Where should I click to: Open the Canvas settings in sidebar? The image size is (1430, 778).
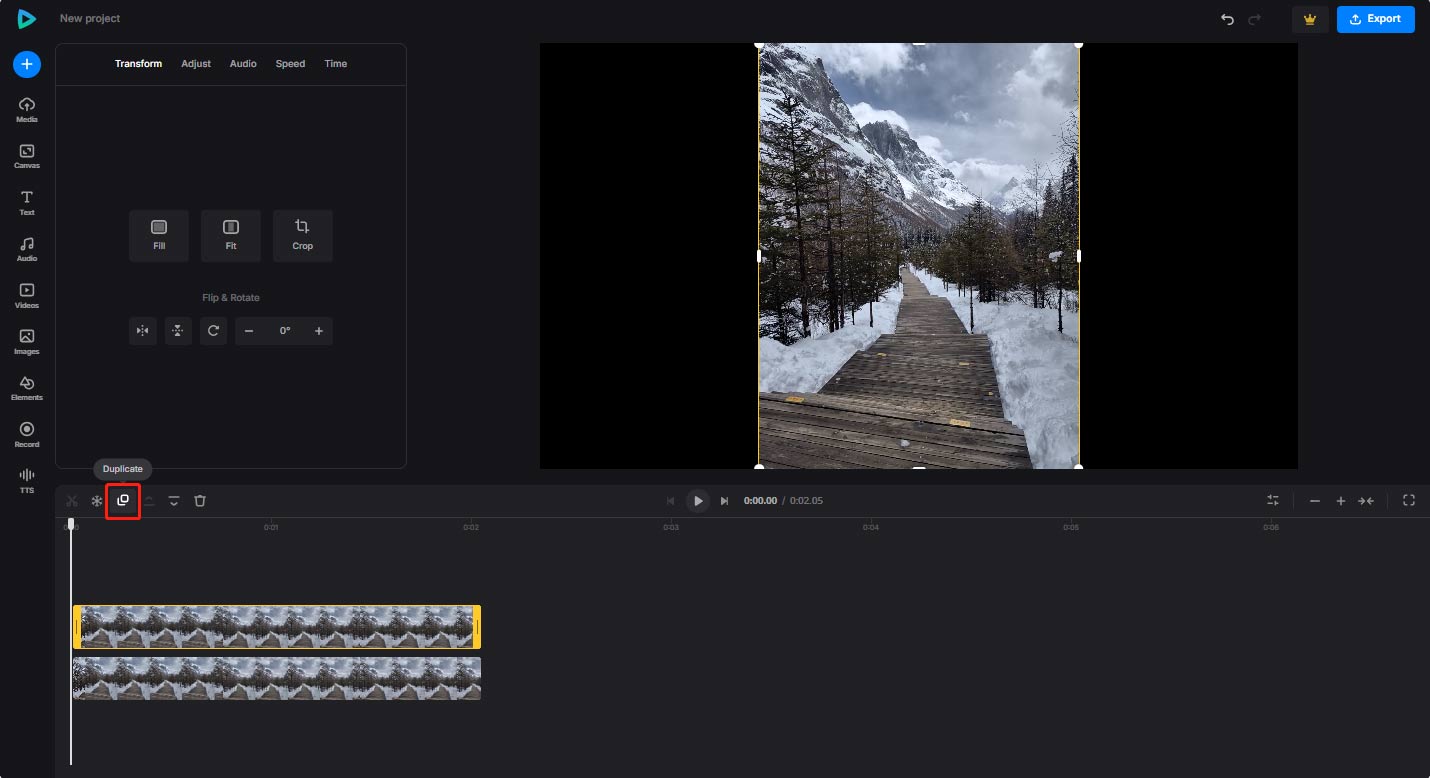click(27, 156)
